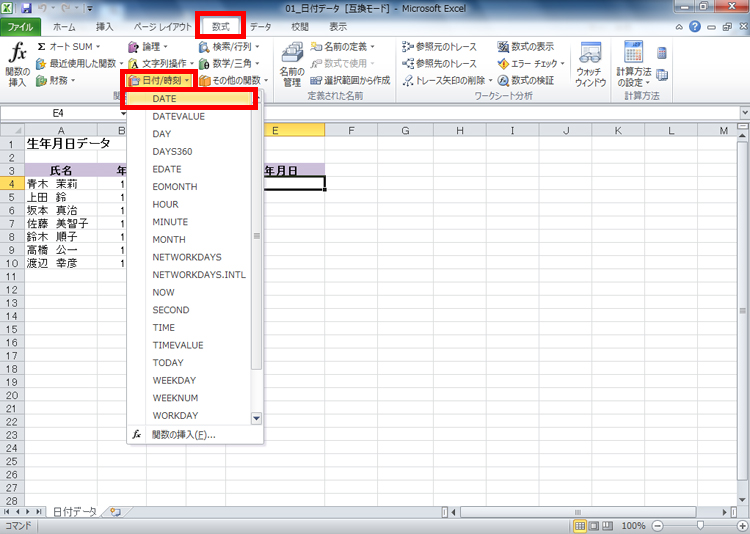Select the NETWORKDAYS.INTL function
This screenshot has width=750, height=534.
tap(189, 275)
